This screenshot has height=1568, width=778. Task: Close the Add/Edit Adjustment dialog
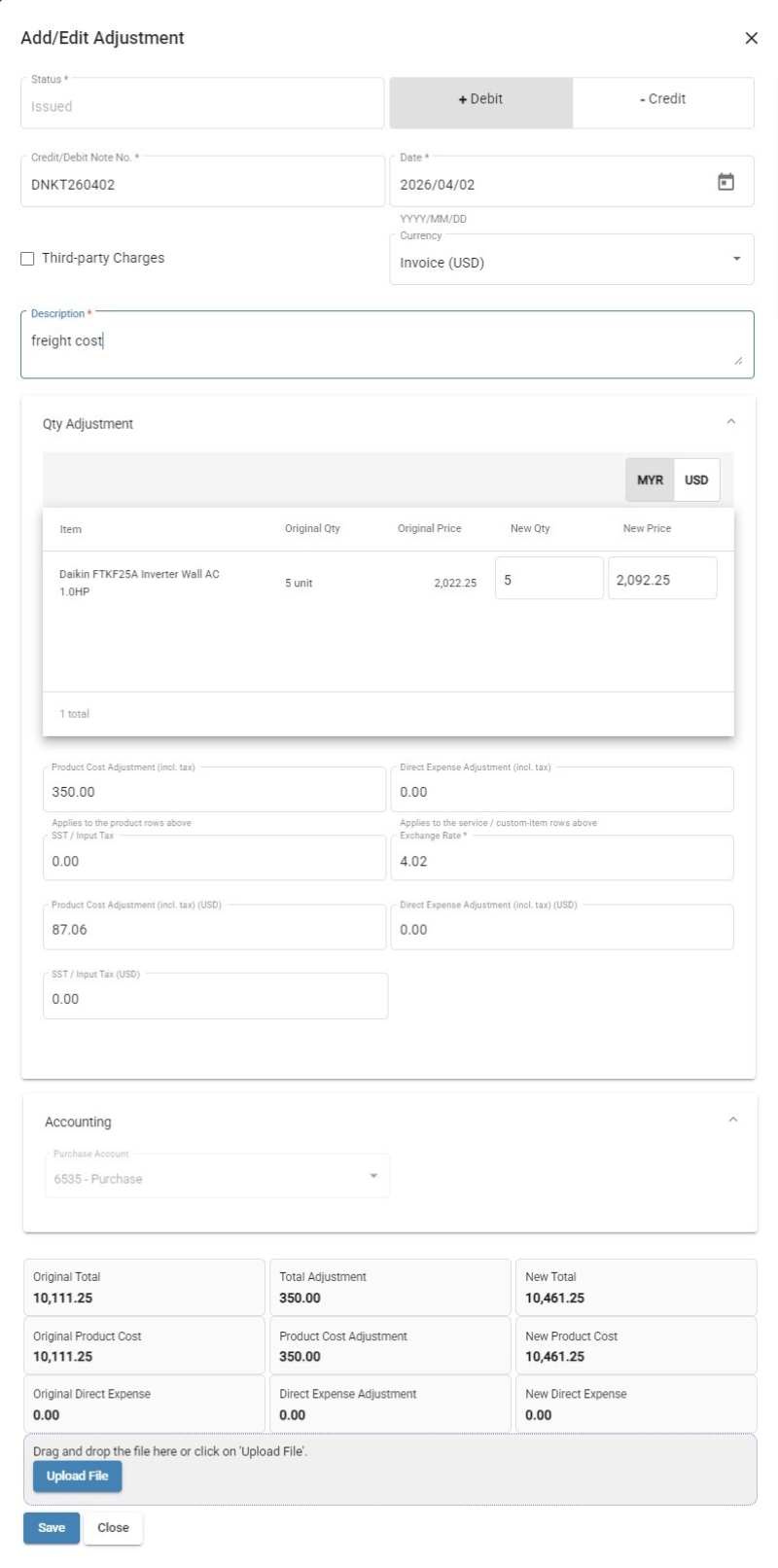coord(751,38)
